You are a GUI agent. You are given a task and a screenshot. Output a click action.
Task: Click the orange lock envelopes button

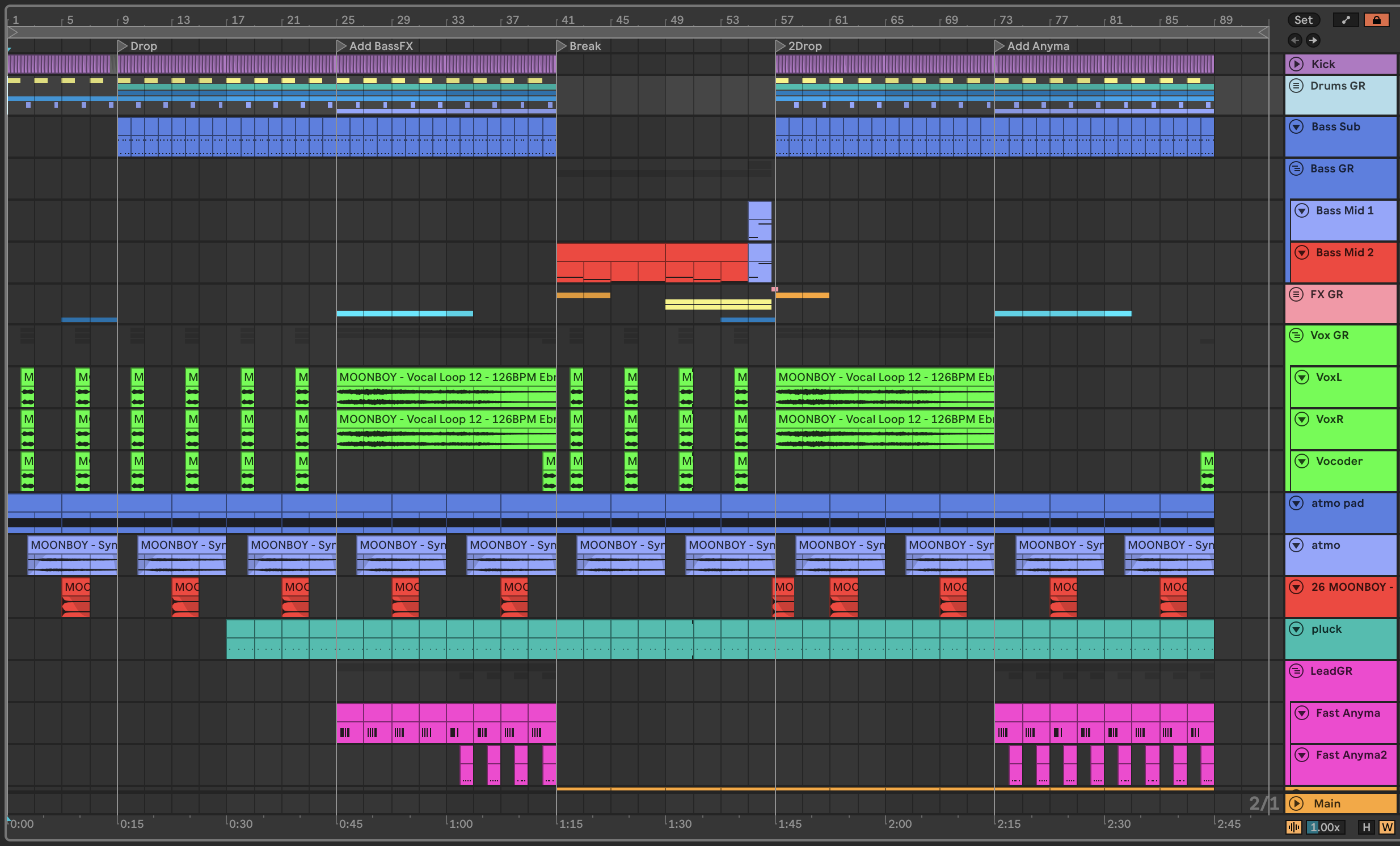(x=1376, y=20)
